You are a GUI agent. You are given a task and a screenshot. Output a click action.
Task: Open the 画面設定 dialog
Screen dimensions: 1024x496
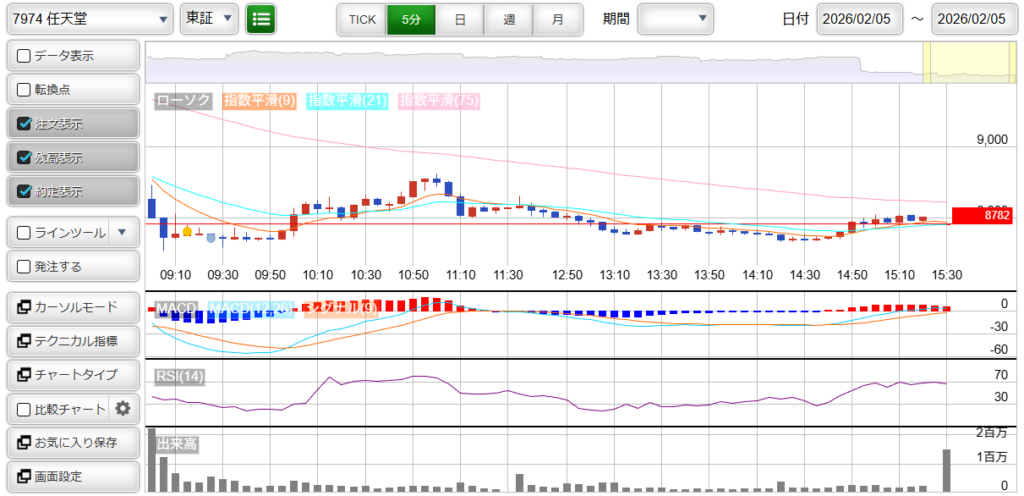[72, 476]
